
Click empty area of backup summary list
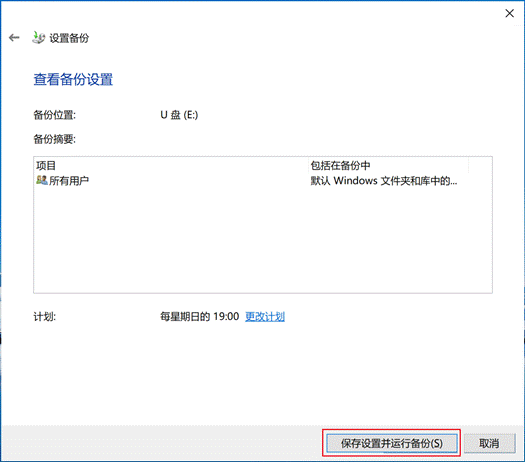pos(263,241)
